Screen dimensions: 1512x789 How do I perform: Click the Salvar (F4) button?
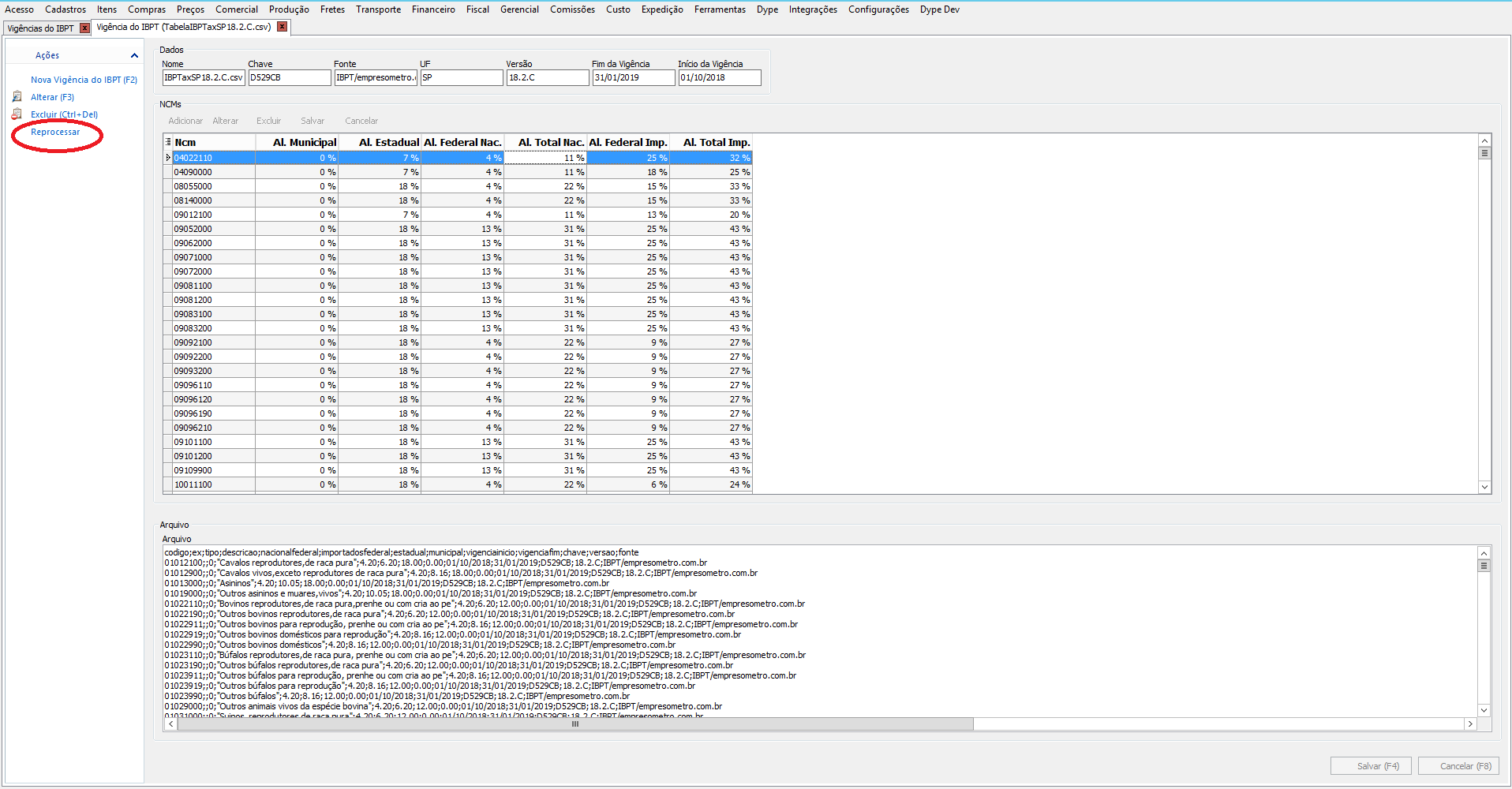point(1372,766)
